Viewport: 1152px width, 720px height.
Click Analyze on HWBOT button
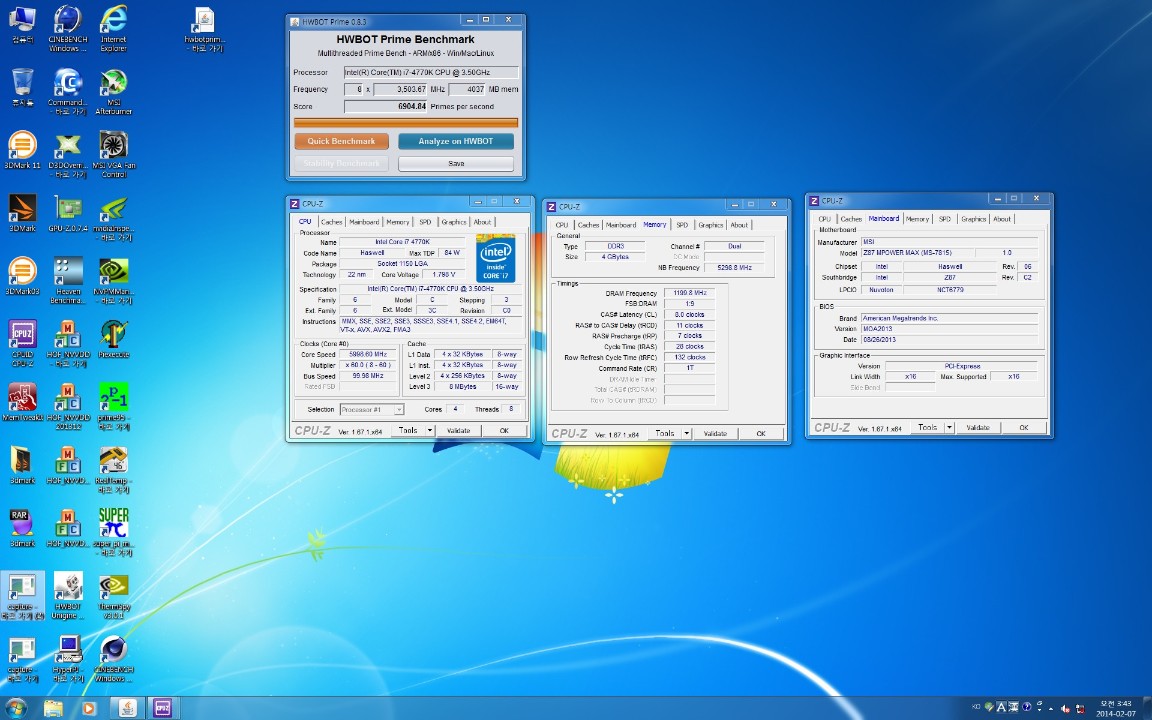tap(456, 141)
